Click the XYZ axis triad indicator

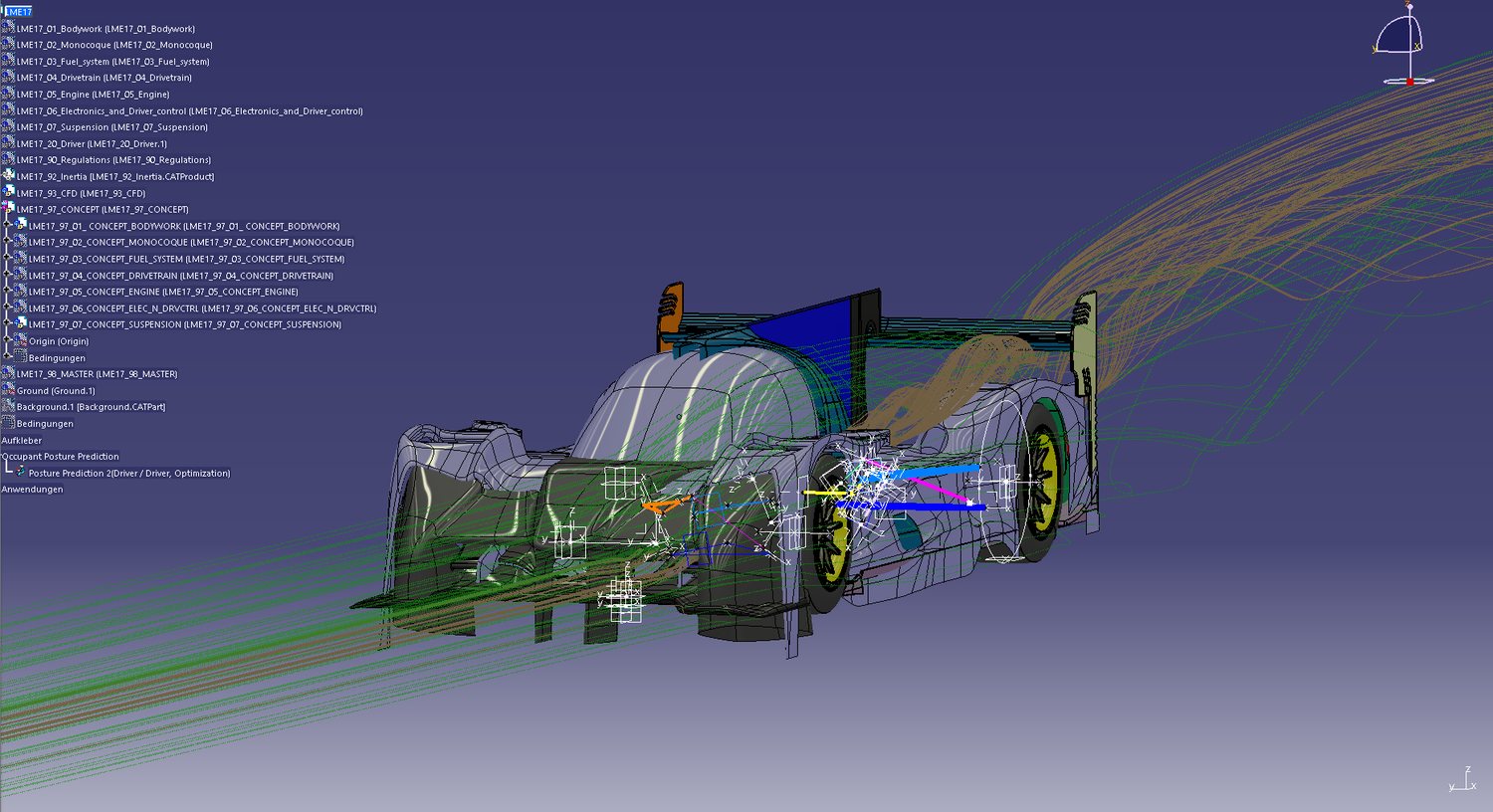1462,779
